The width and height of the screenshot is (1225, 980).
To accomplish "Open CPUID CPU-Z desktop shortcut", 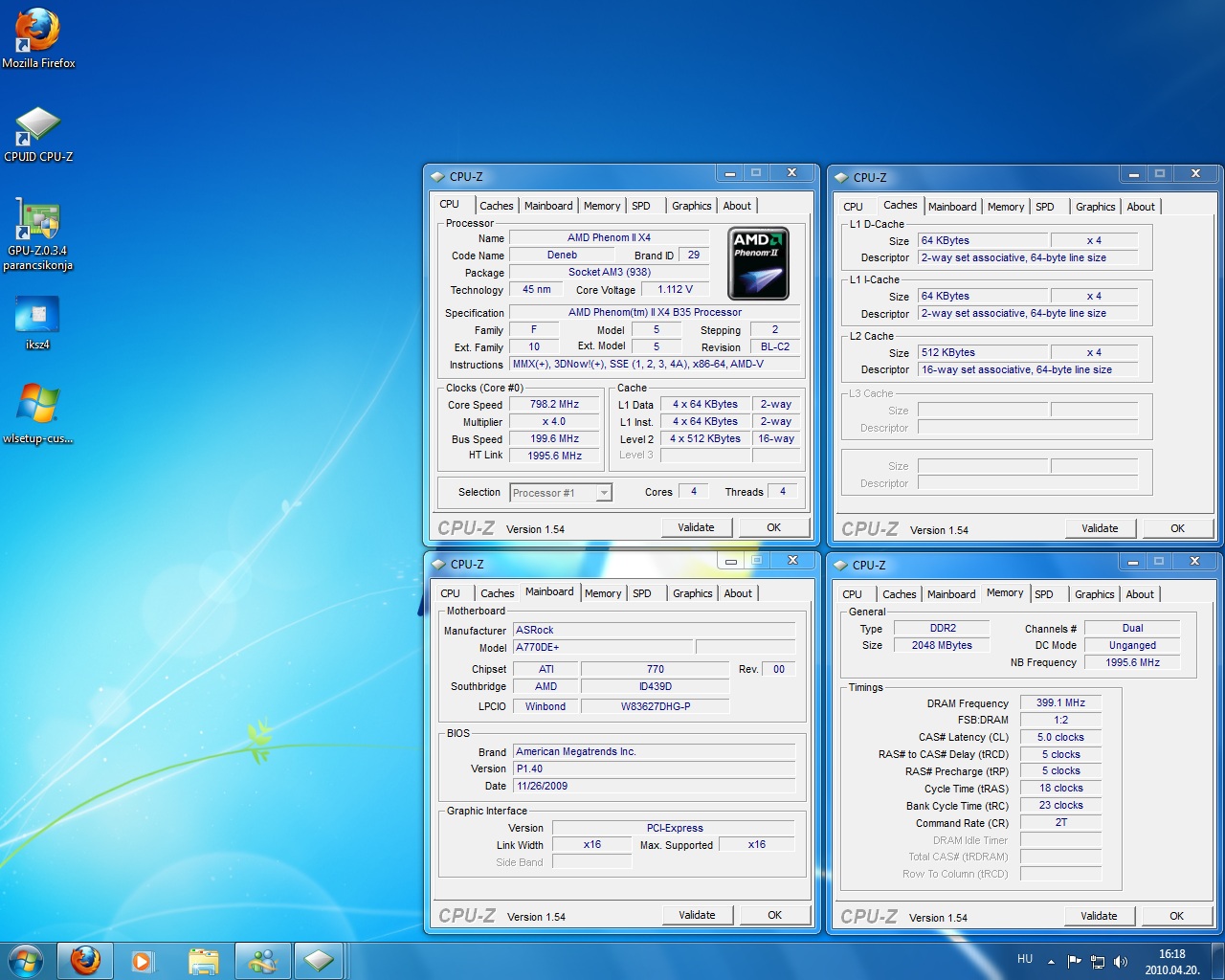I will pos(38,134).
